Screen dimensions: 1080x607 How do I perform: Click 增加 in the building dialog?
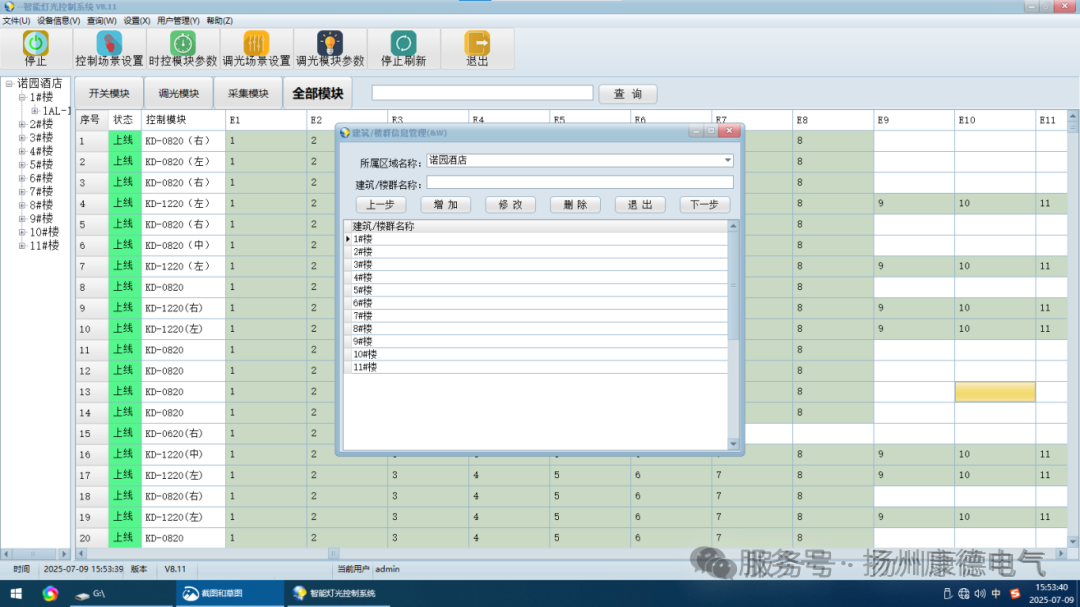point(446,204)
